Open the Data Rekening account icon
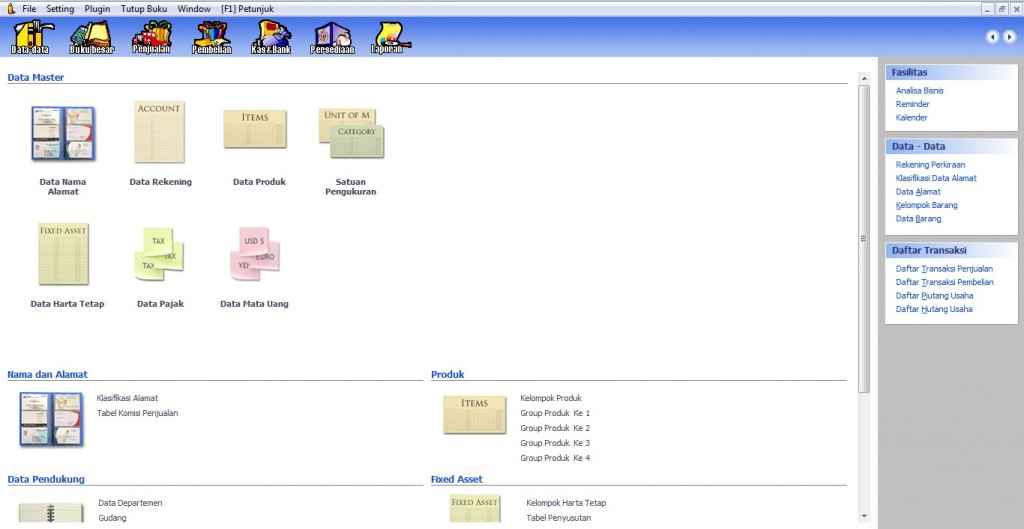 (x=160, y=133)
